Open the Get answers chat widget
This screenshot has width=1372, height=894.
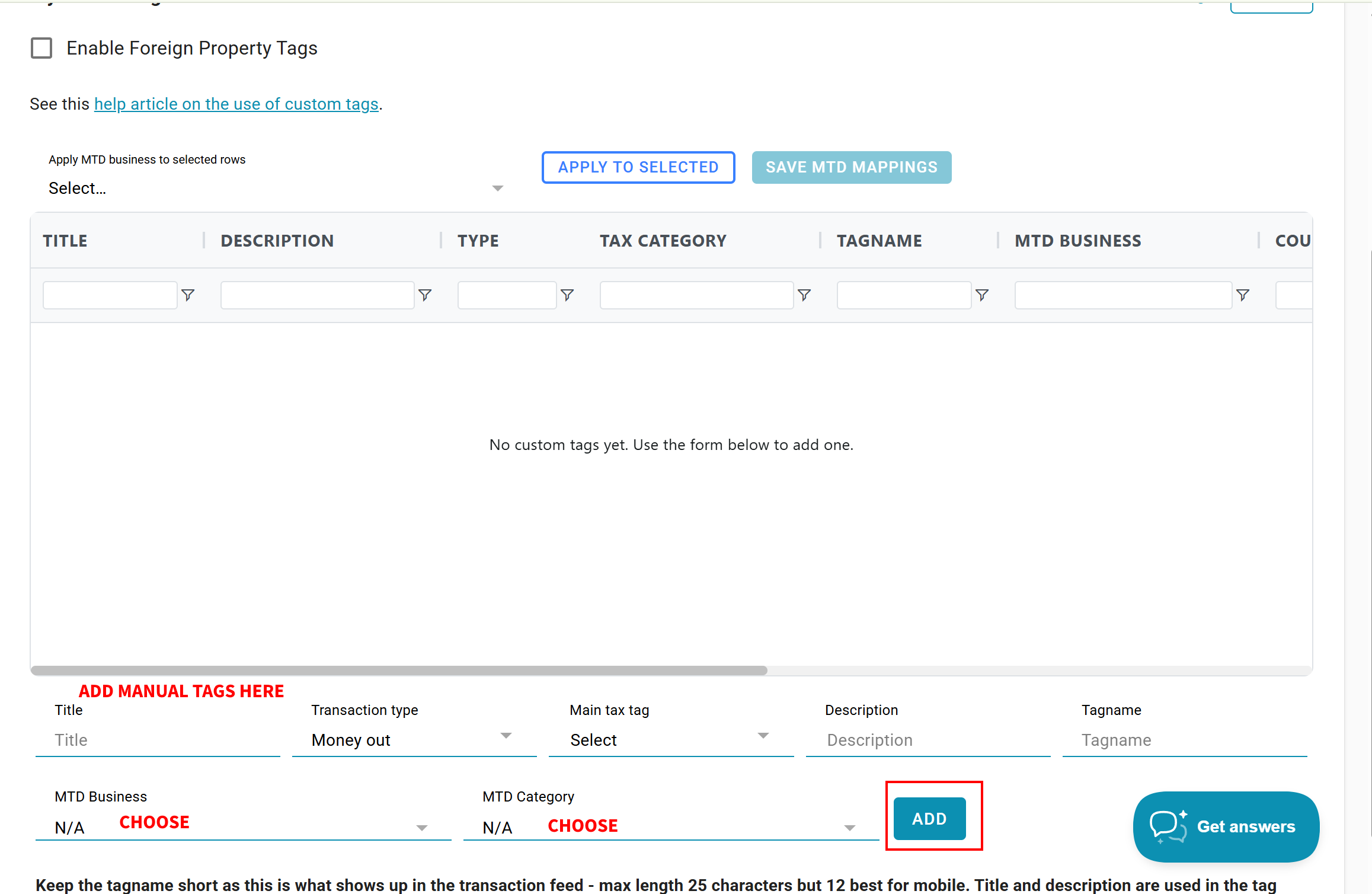click(1226, 826)
